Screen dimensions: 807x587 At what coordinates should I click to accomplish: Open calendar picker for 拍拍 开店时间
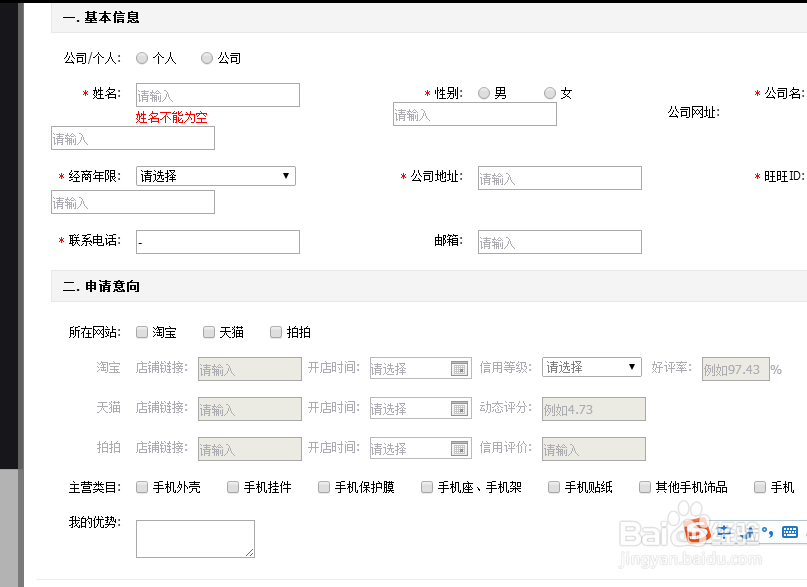(x=459, y=449)
